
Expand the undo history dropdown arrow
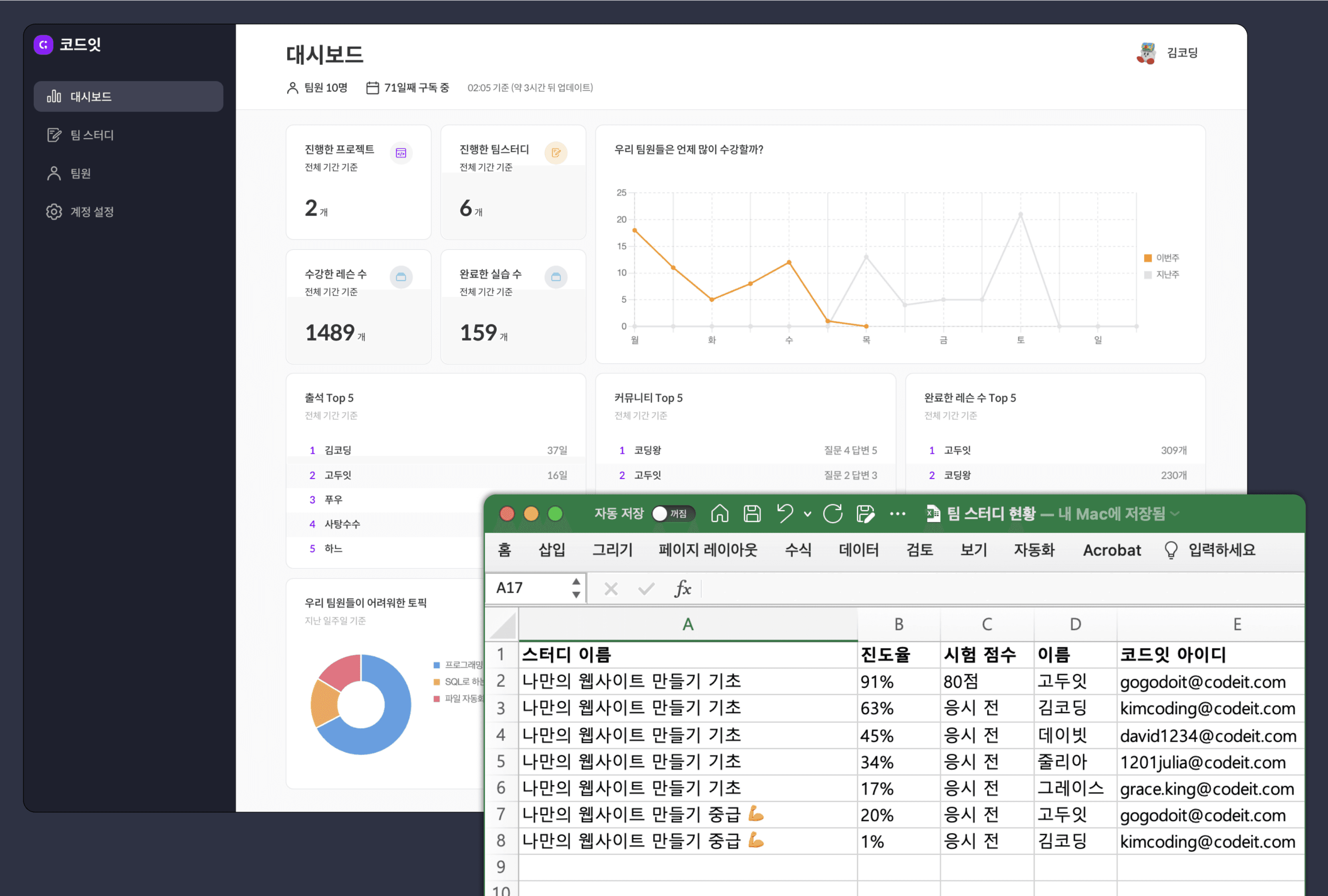pos(808,514)
